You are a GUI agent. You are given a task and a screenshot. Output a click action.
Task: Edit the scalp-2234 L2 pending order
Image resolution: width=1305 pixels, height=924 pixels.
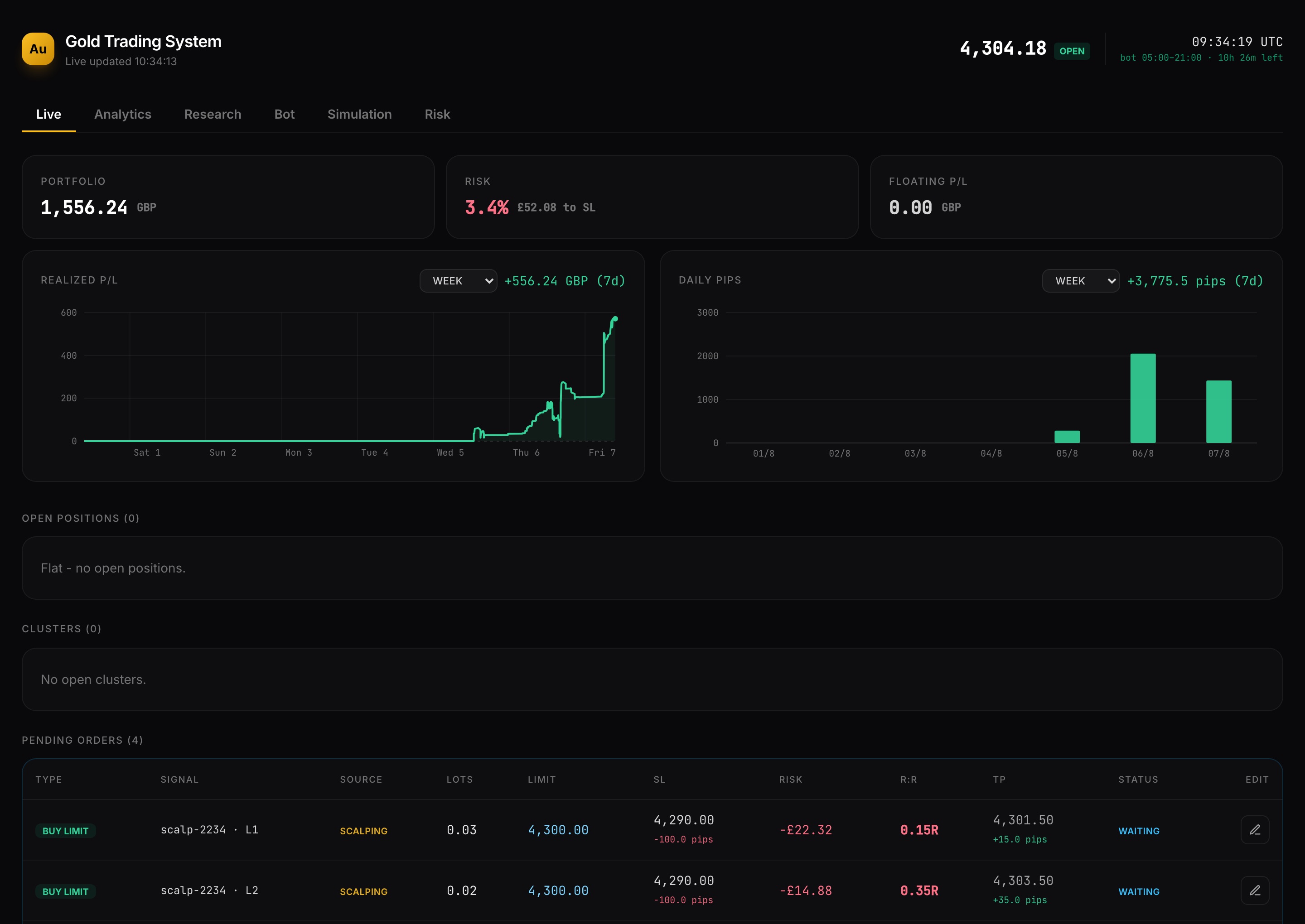click(1254, 891)
